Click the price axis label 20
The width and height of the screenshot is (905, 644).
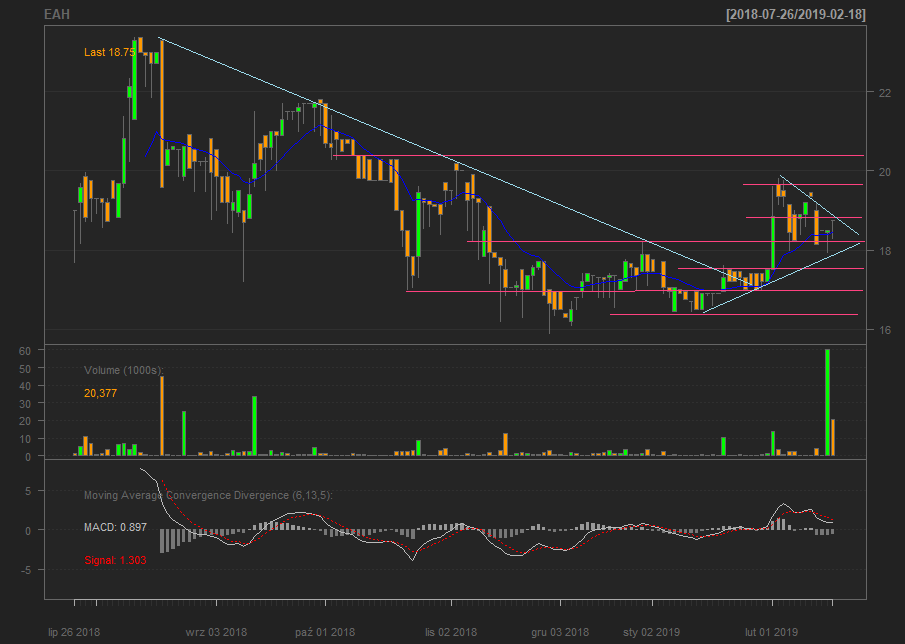[x=884, y=172]
